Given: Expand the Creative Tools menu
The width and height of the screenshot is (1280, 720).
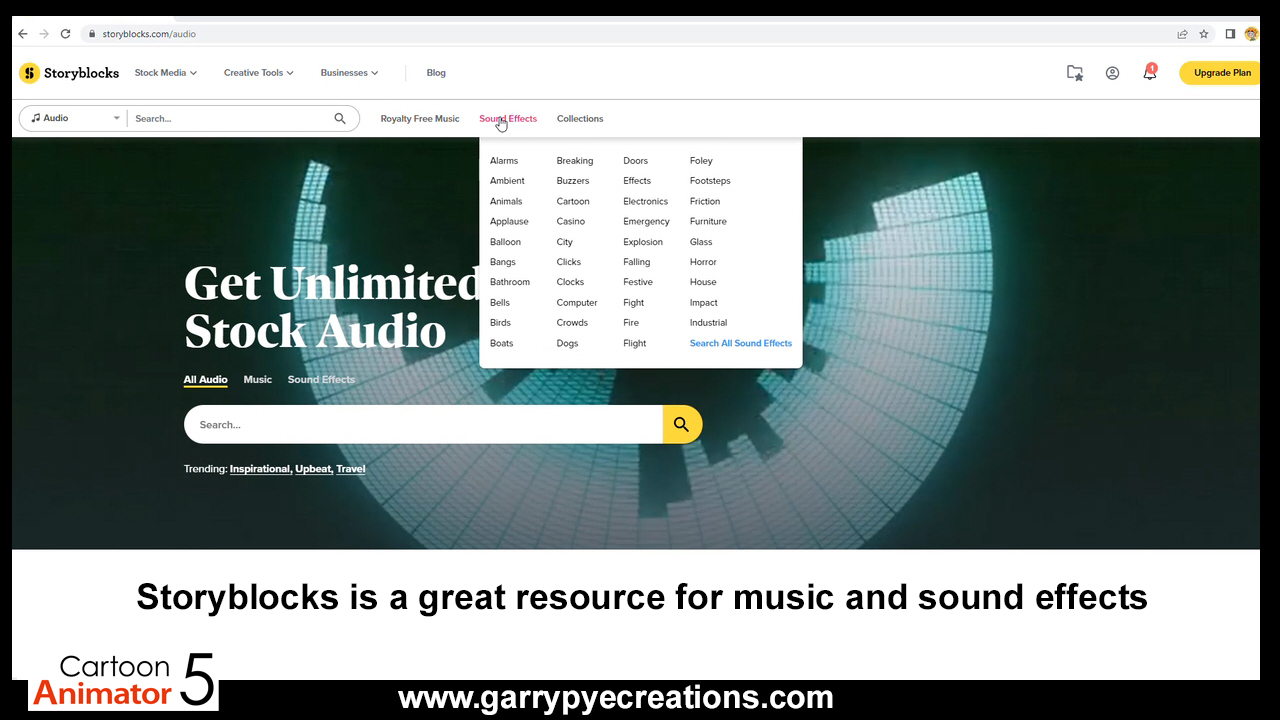Looking at the screenshot, I should (259, 73).
